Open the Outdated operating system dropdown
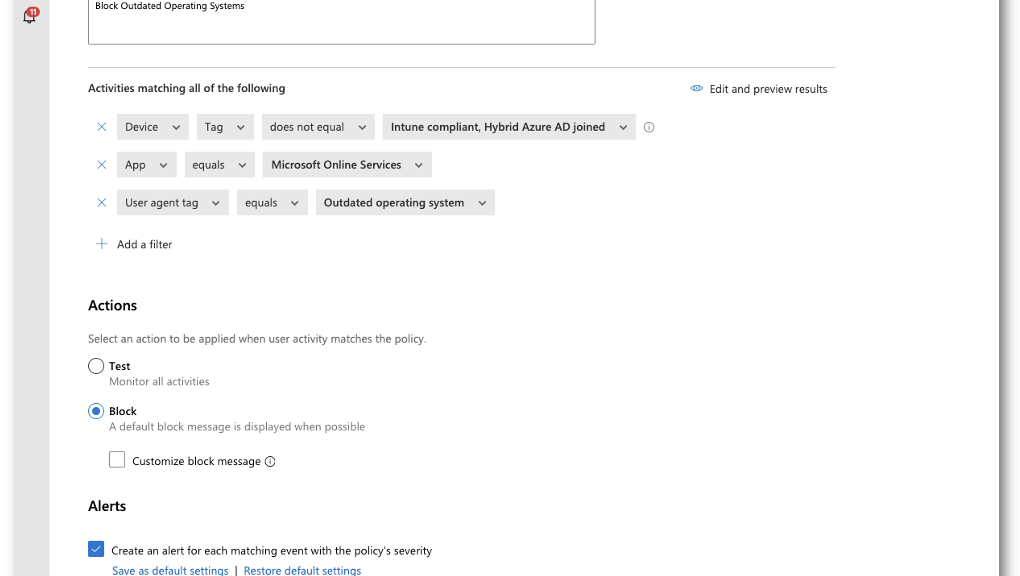 [x=405, y=202]
